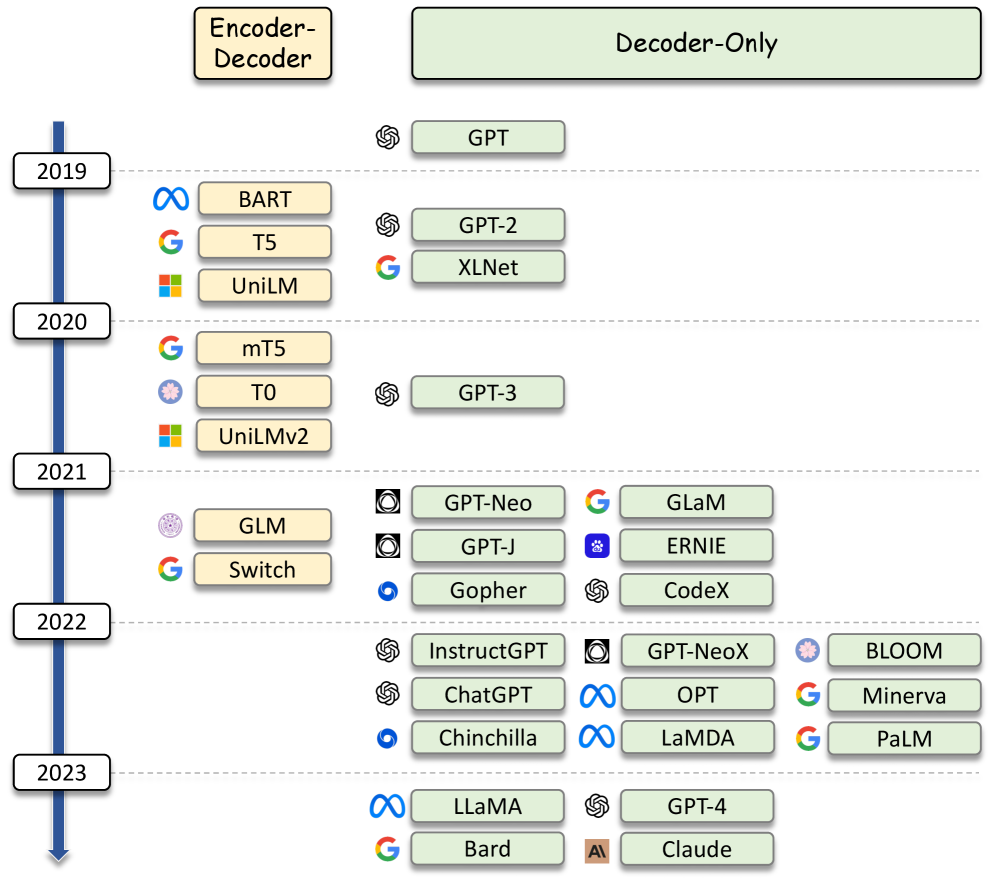
Task: Click the OpenAI logo beside ChatGPT
Action: pos(388,694)
